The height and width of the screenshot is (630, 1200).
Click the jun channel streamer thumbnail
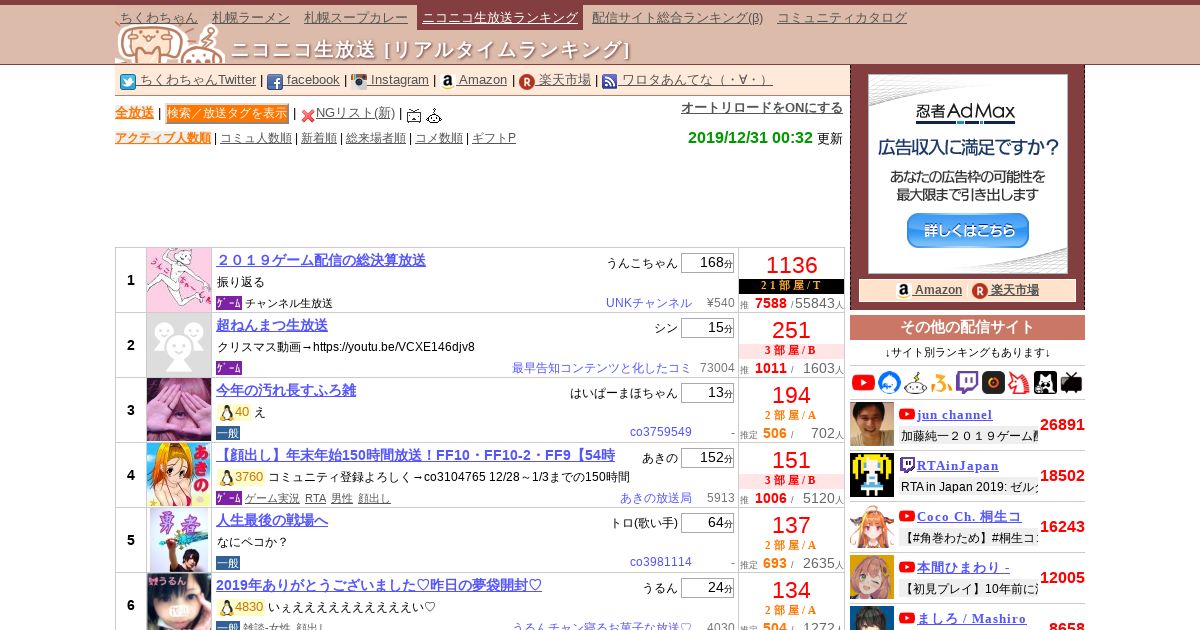pos(872,424)
